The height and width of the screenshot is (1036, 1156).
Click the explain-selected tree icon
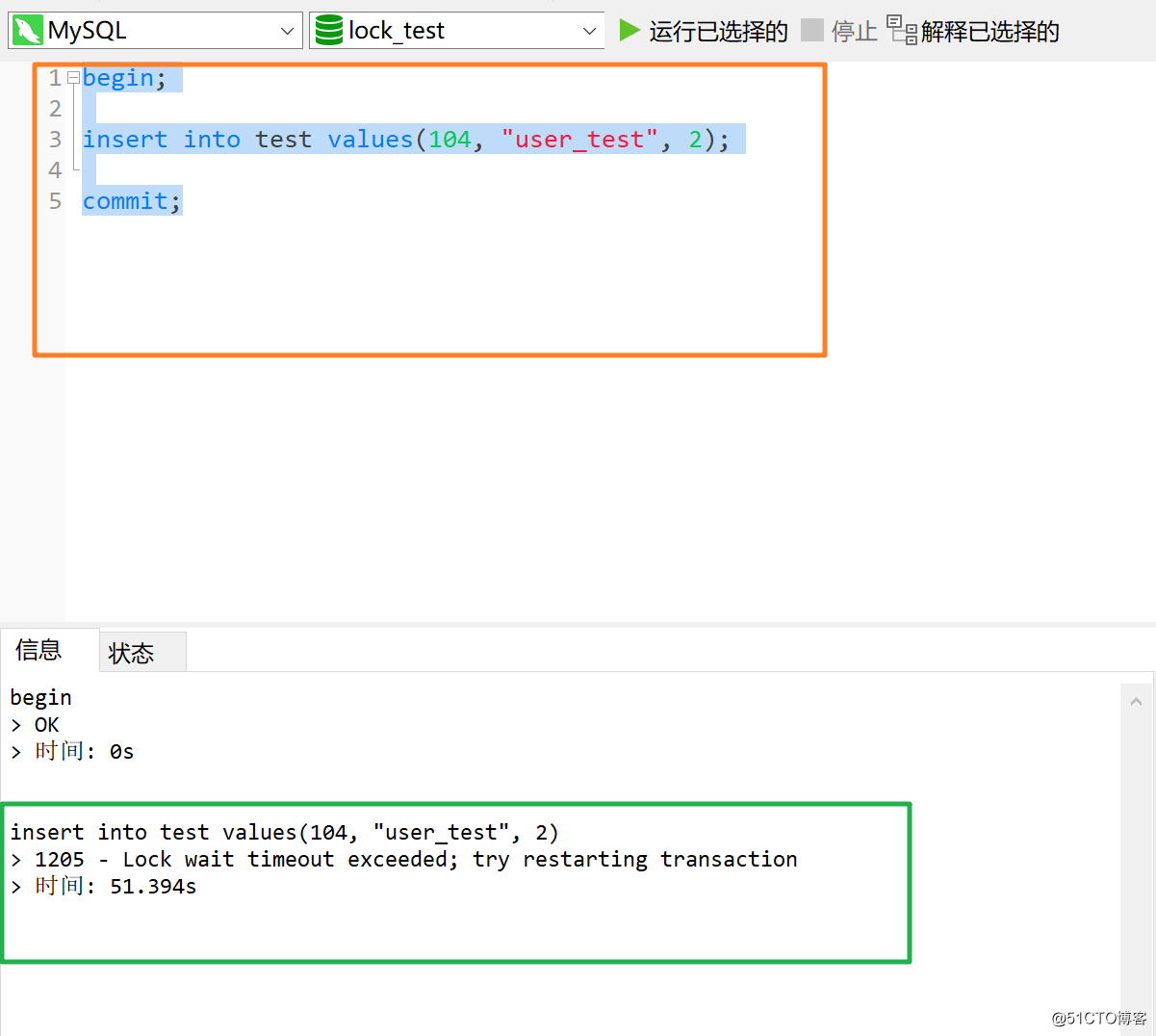click(901, 30)
